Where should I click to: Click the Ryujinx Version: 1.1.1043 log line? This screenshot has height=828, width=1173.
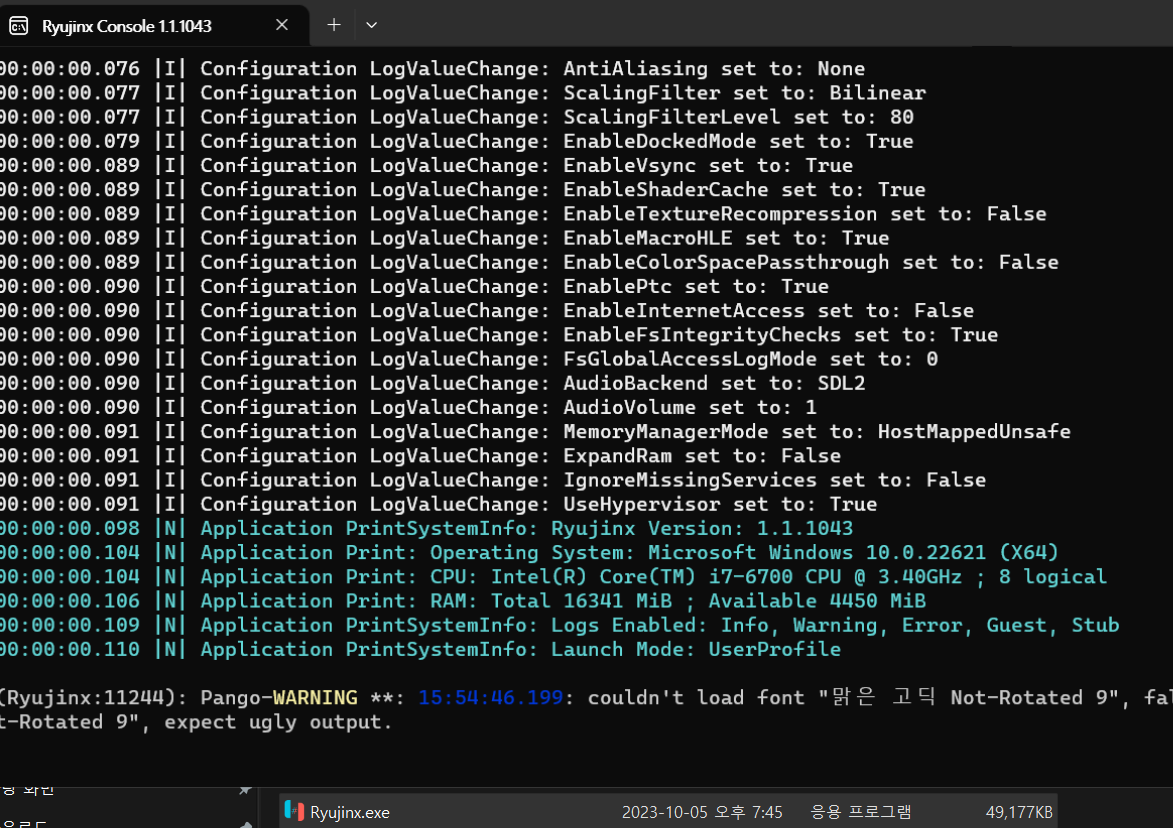tap(426, 528)
